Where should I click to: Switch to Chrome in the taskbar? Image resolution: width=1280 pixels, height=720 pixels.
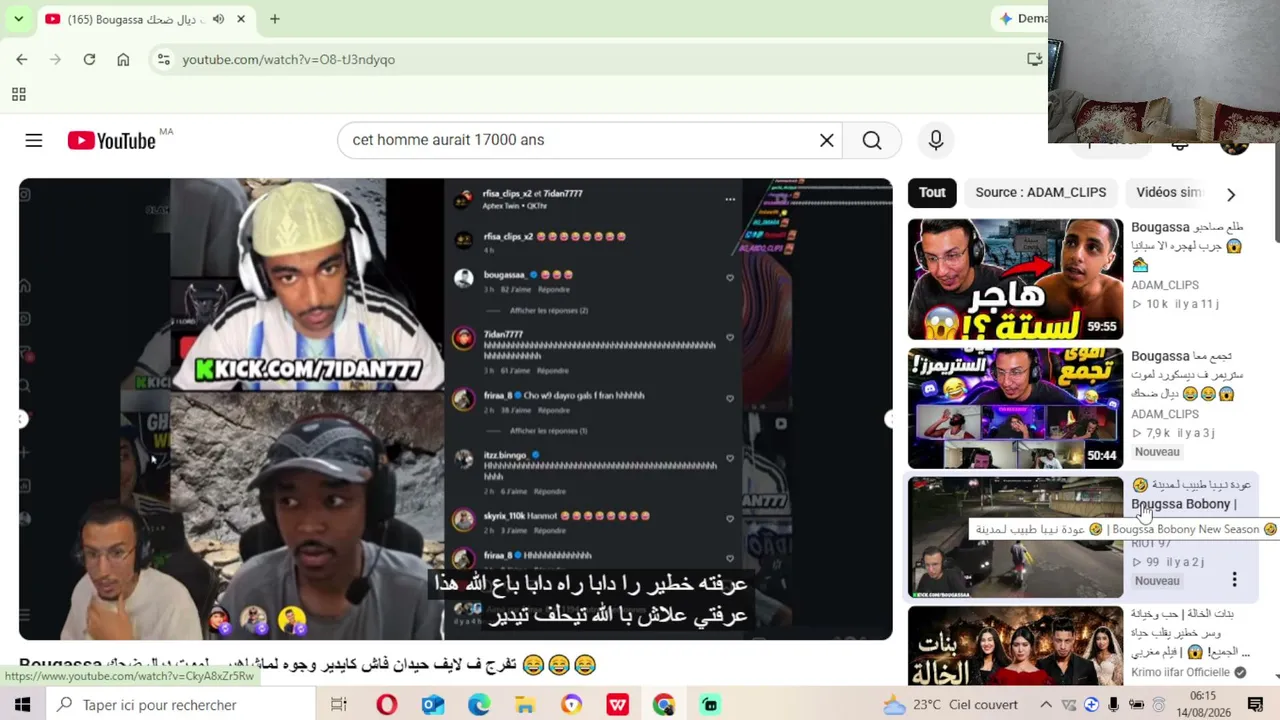[x=664, y=705]
